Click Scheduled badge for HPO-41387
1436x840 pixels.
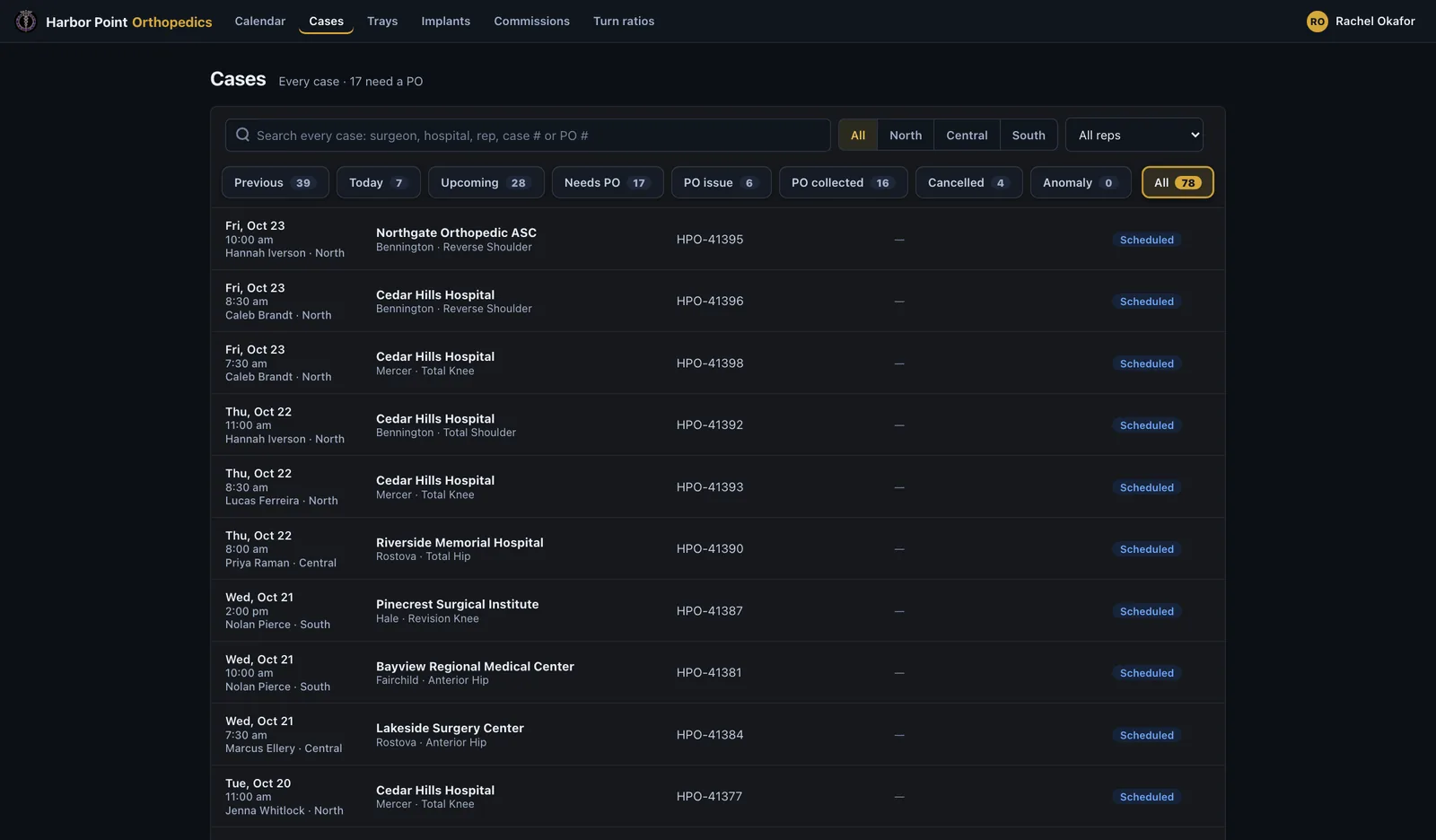coord(1147,611)
